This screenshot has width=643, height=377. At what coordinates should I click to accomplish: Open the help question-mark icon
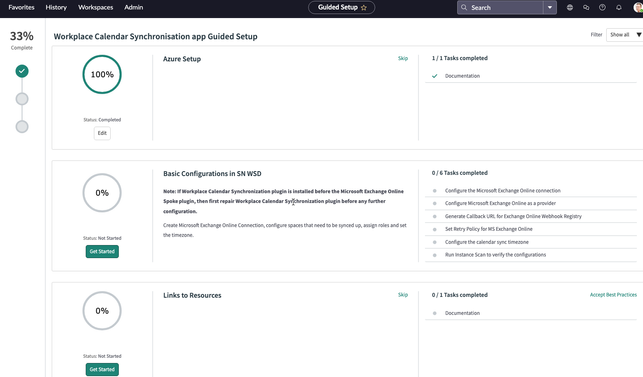tap(602, 7)
